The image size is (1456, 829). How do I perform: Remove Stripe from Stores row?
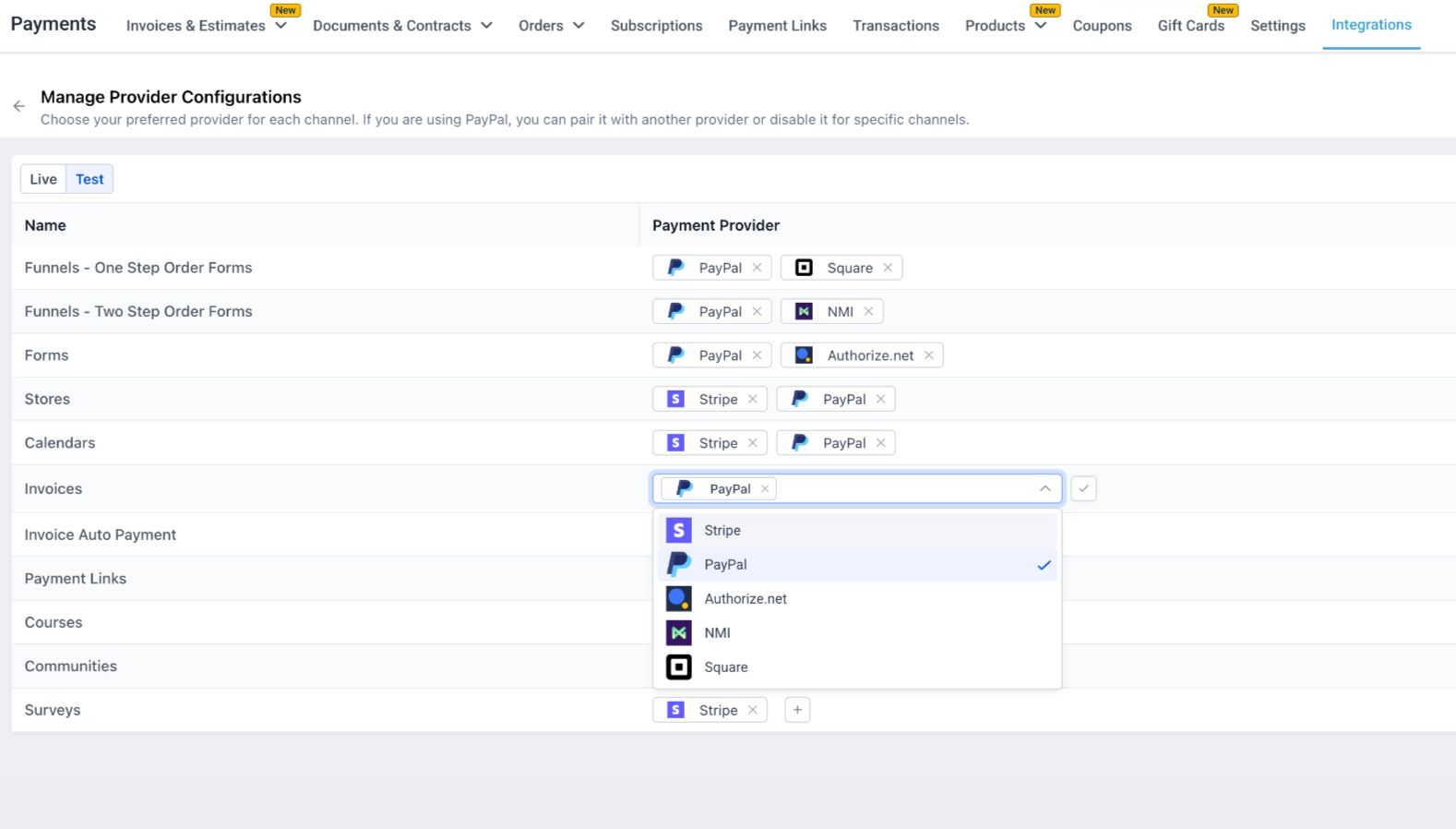753,399
